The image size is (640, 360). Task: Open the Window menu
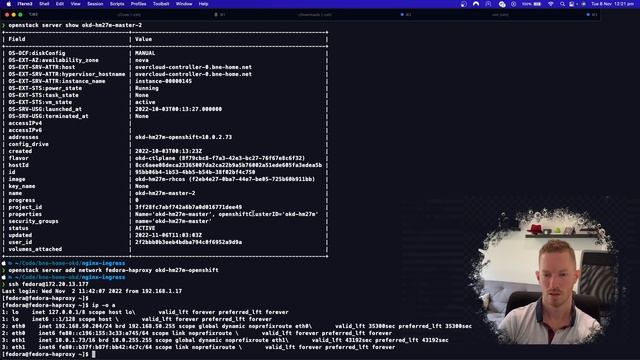pos(184,4)
